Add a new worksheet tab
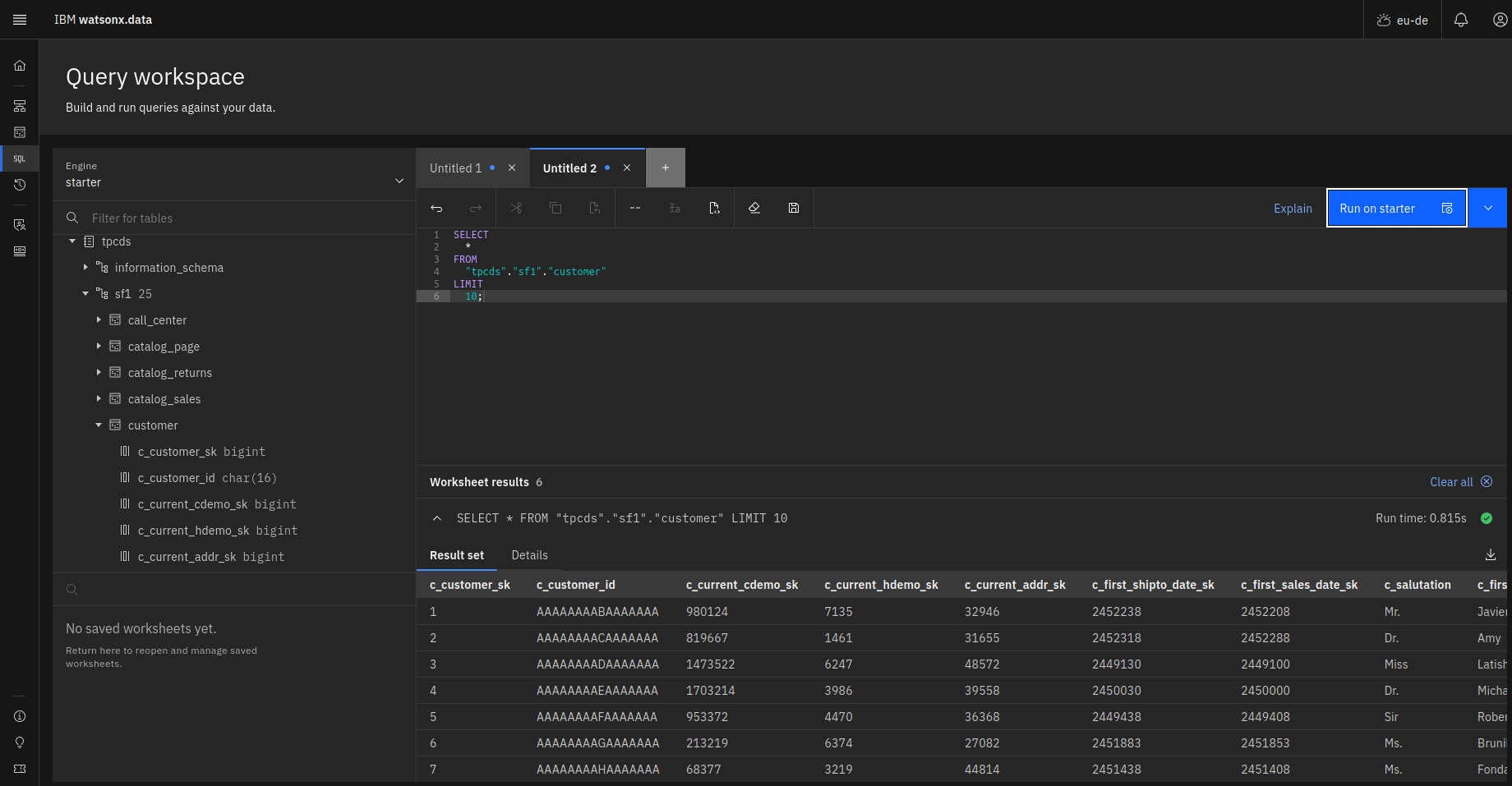Image resolution: width=1512 pixels, height=786 pixels. point(666,168)
